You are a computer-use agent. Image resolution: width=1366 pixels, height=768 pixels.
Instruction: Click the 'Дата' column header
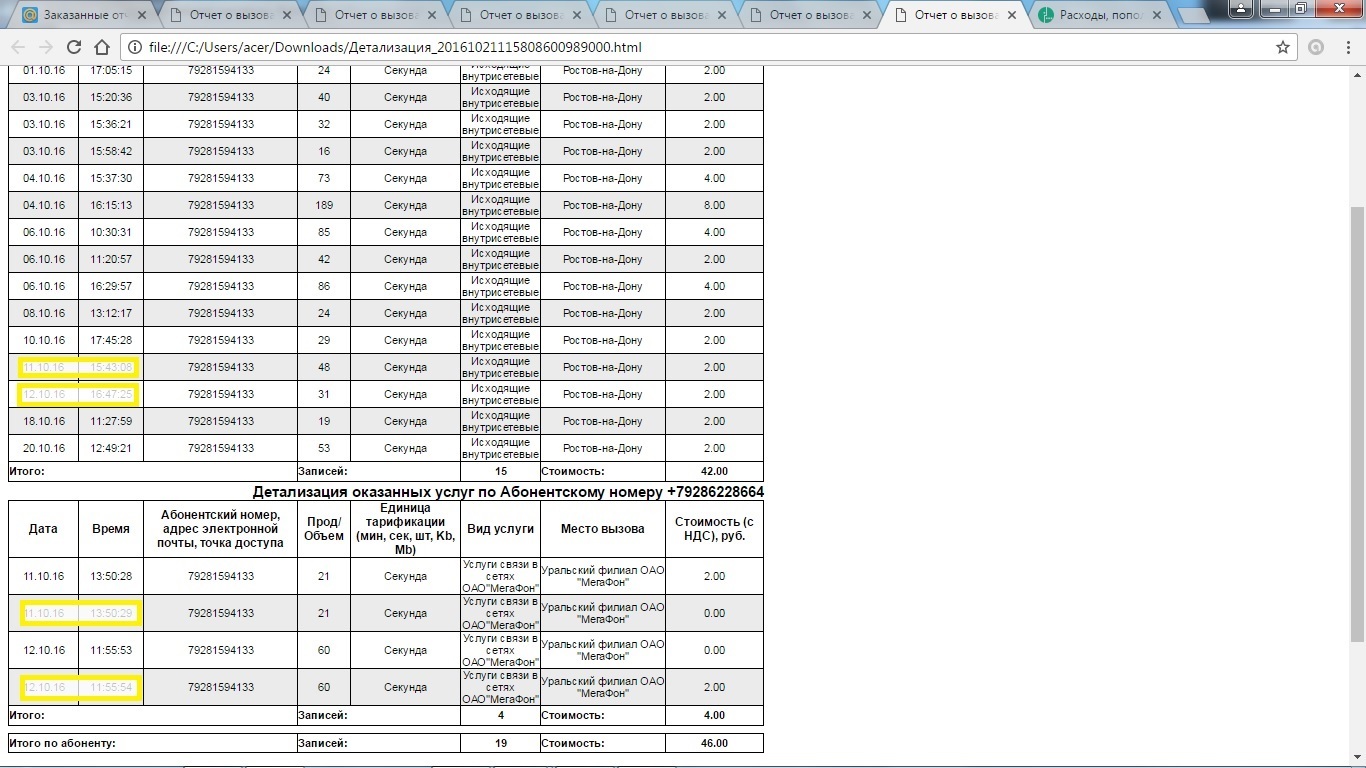[43, 529]
